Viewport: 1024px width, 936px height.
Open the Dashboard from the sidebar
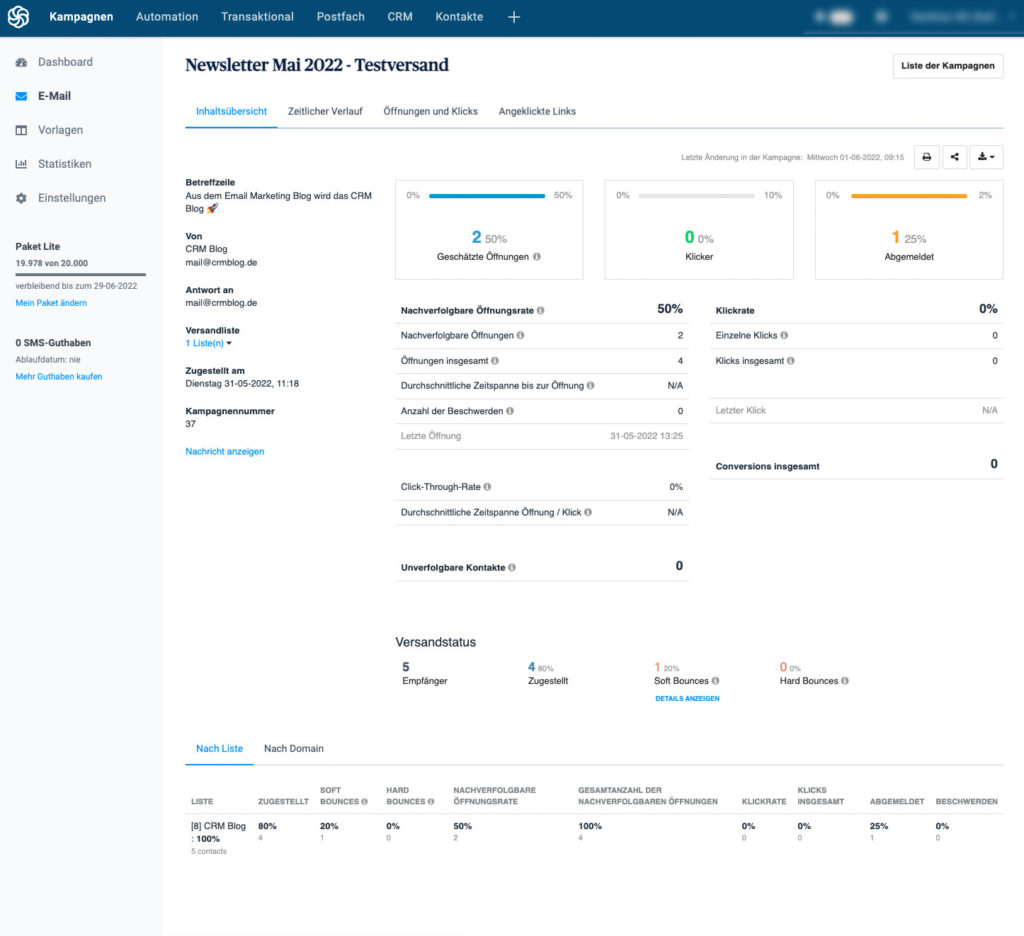[65, 62]
